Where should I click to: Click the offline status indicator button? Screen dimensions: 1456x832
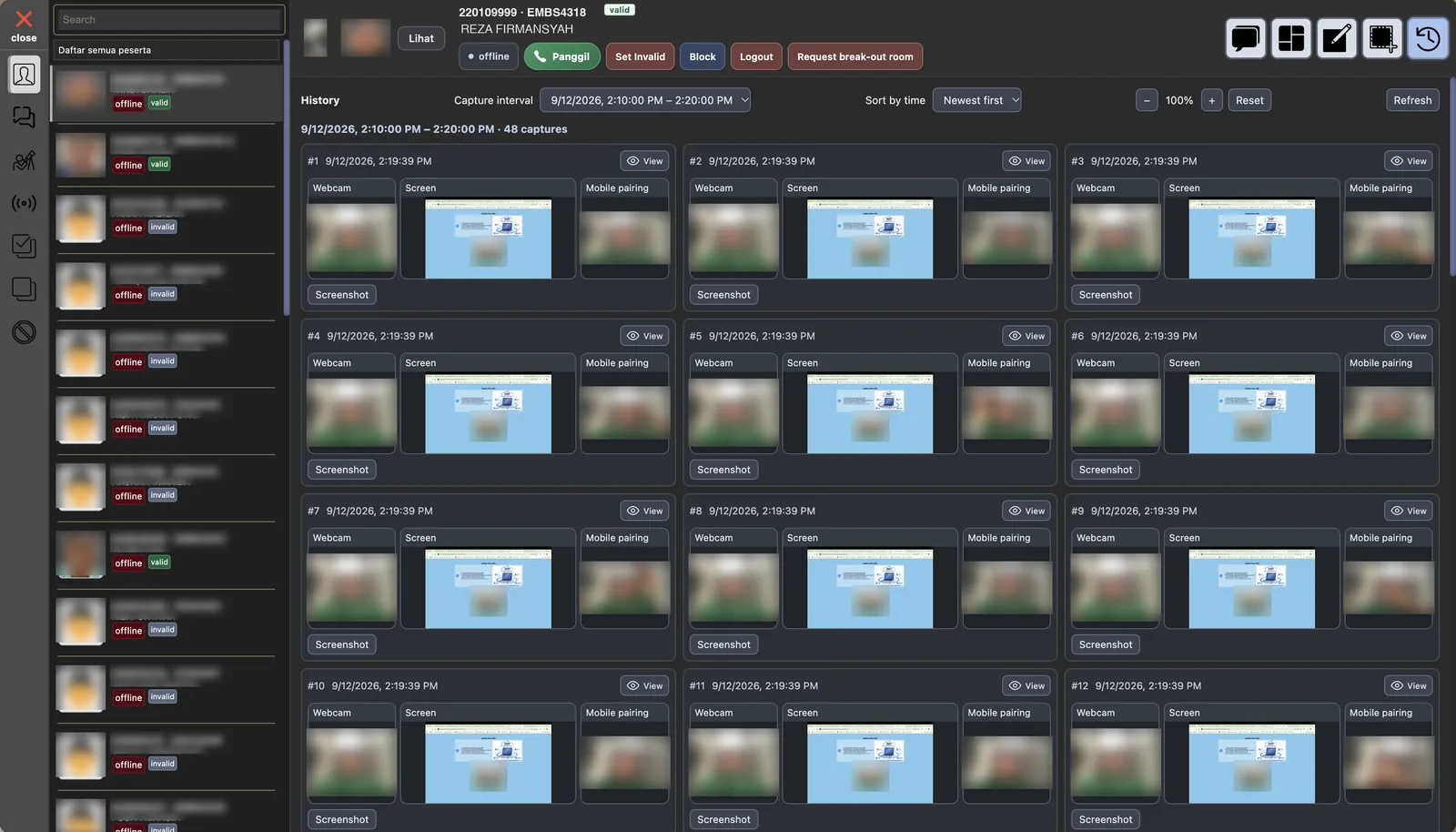tap(489, 56)
